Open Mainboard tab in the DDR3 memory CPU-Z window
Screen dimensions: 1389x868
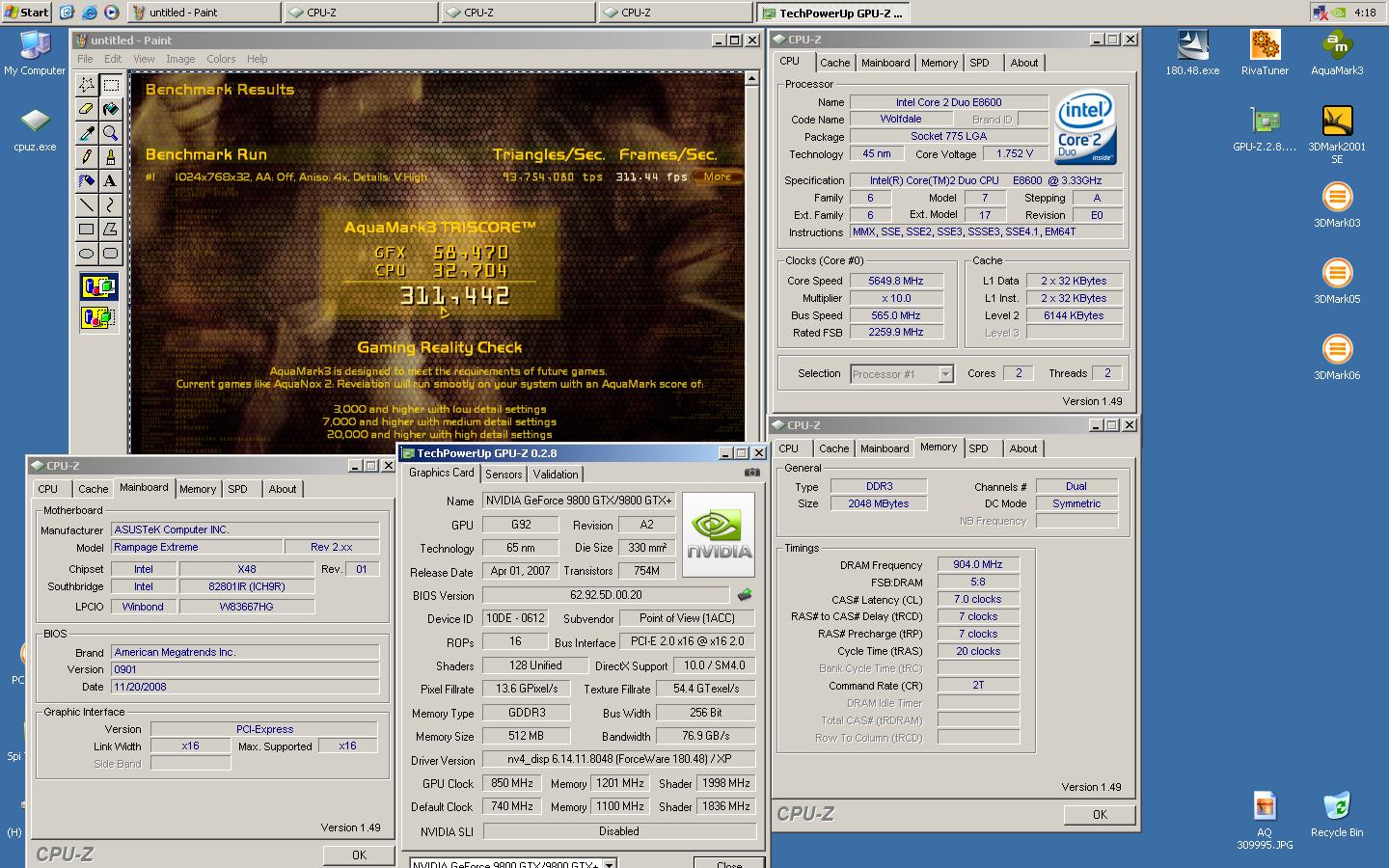885,448
